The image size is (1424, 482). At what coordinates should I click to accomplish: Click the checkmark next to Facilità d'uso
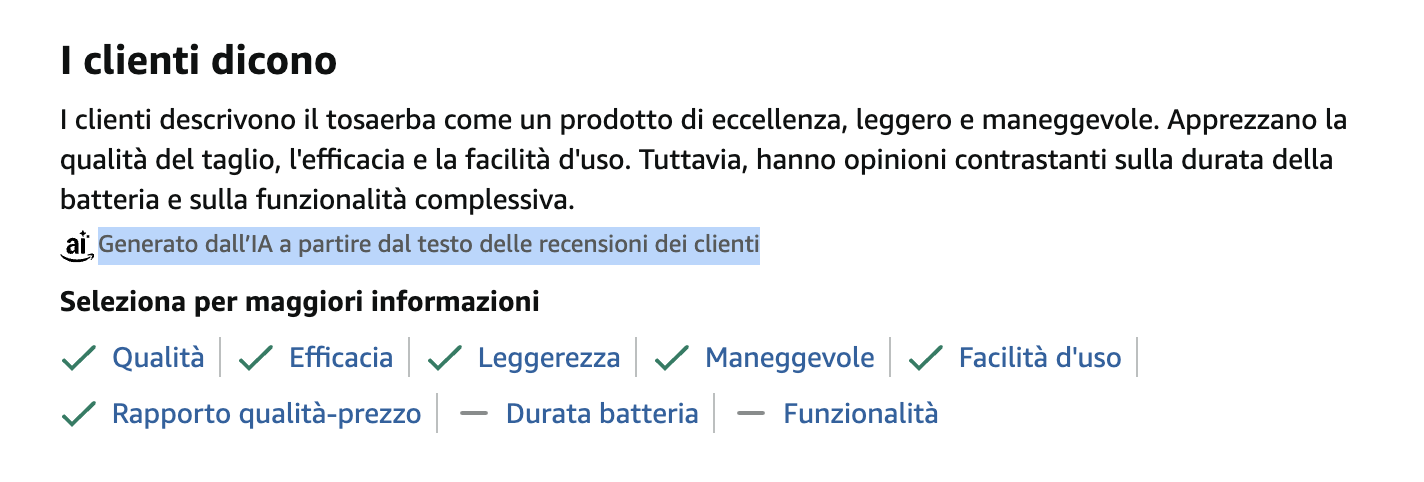coord(925,358)
